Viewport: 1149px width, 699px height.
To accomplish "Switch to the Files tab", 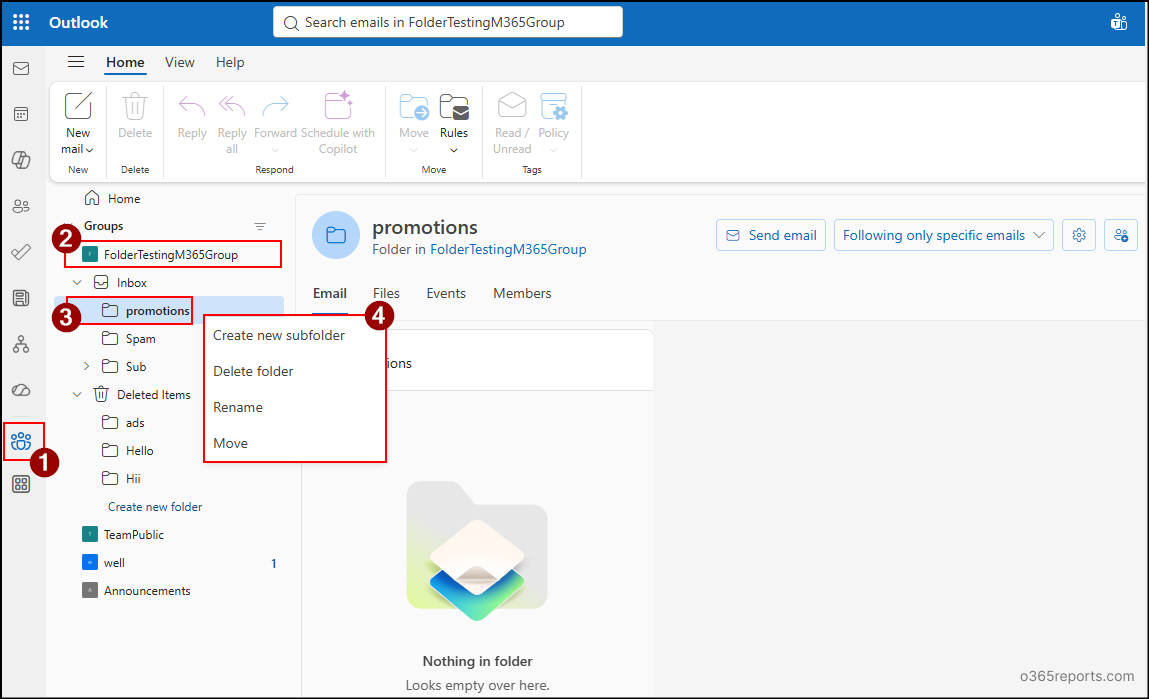I will pos(386,293).
